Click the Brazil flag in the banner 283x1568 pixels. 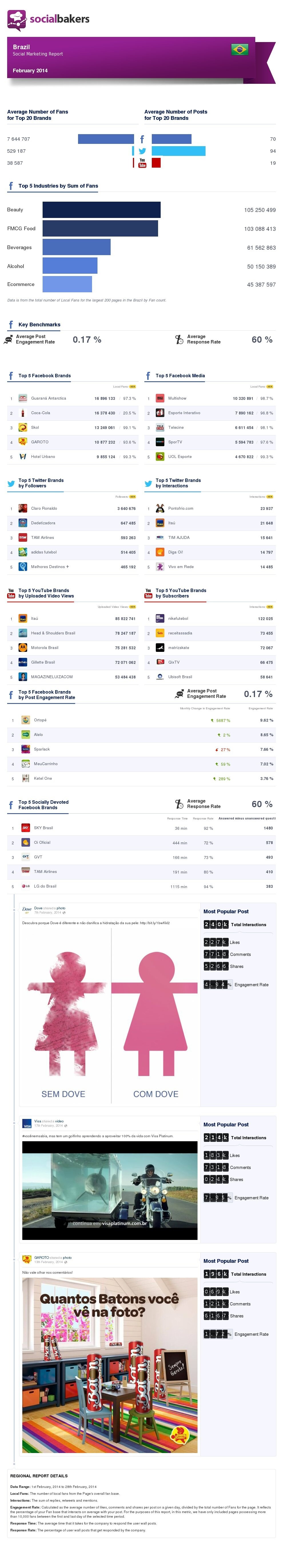pos(239,49)
